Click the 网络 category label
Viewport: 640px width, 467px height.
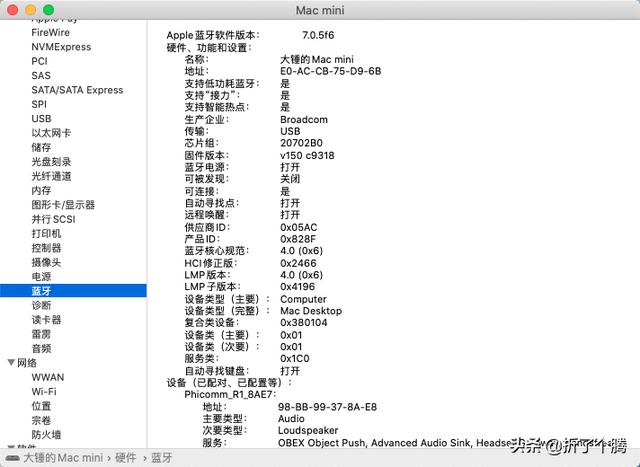point(27,362)
